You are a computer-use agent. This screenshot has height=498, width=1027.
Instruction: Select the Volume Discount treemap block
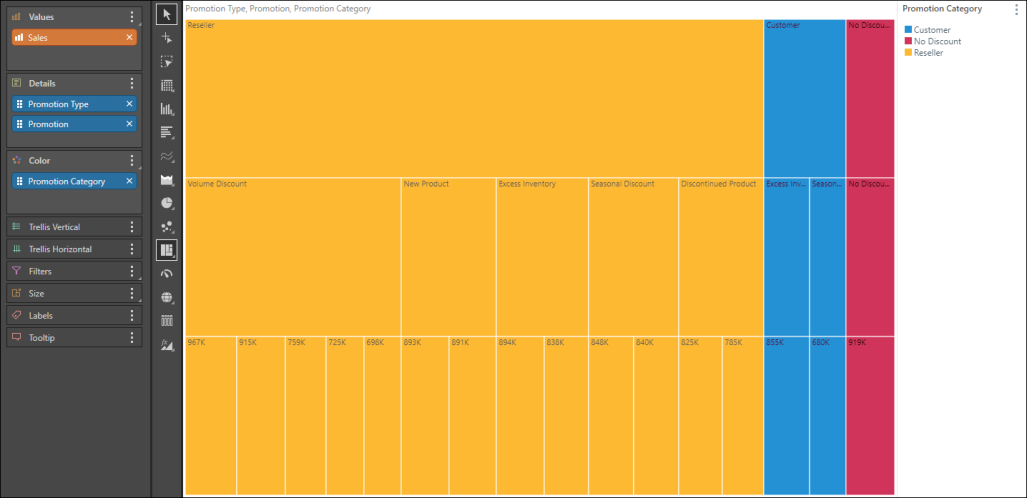point(292,255)
